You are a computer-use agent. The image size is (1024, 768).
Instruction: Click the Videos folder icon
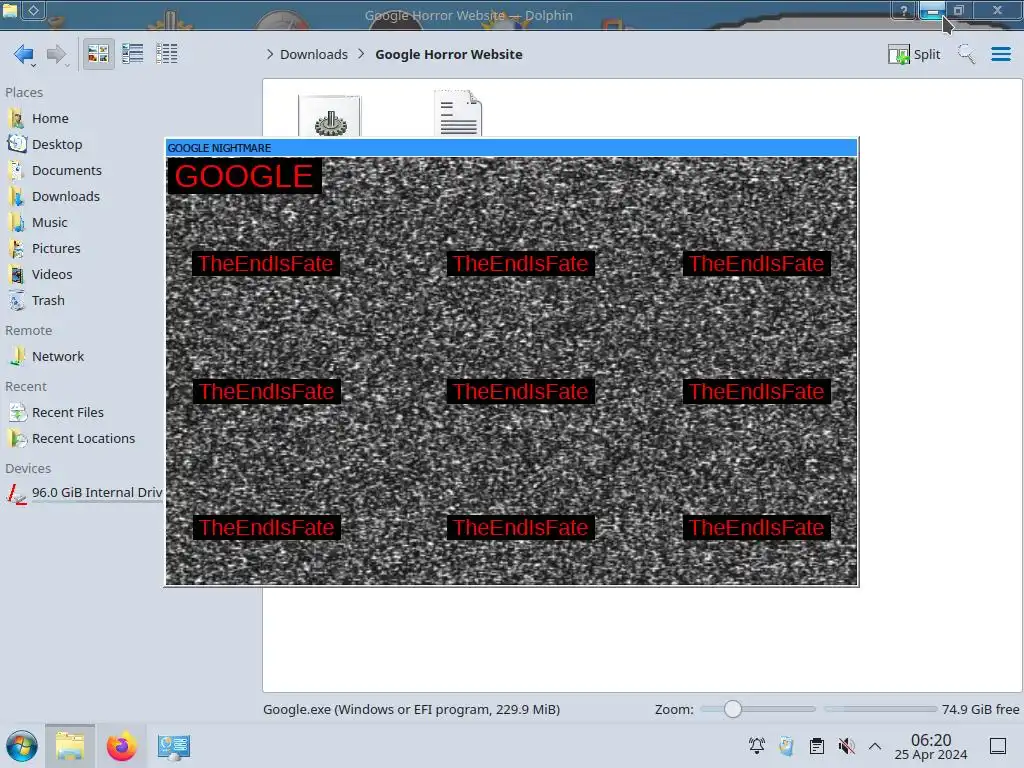16,275
